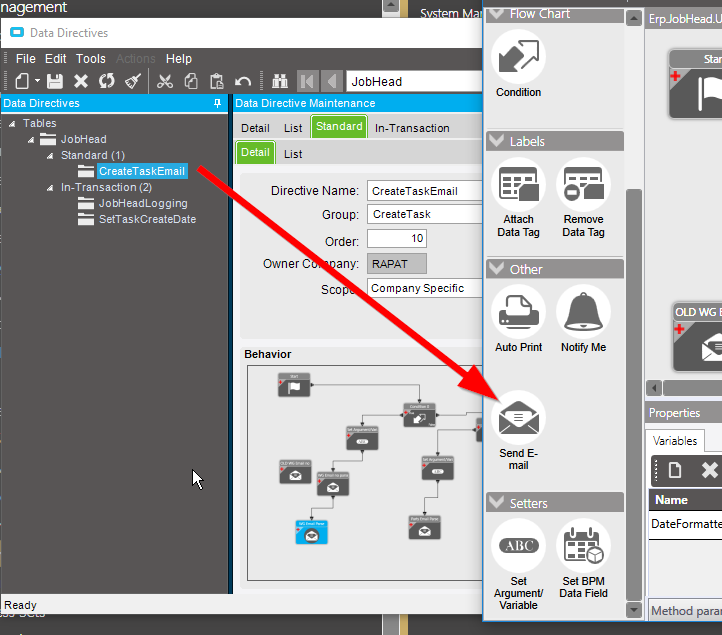
Task: Open the File menu
Action: pos(26,59)
